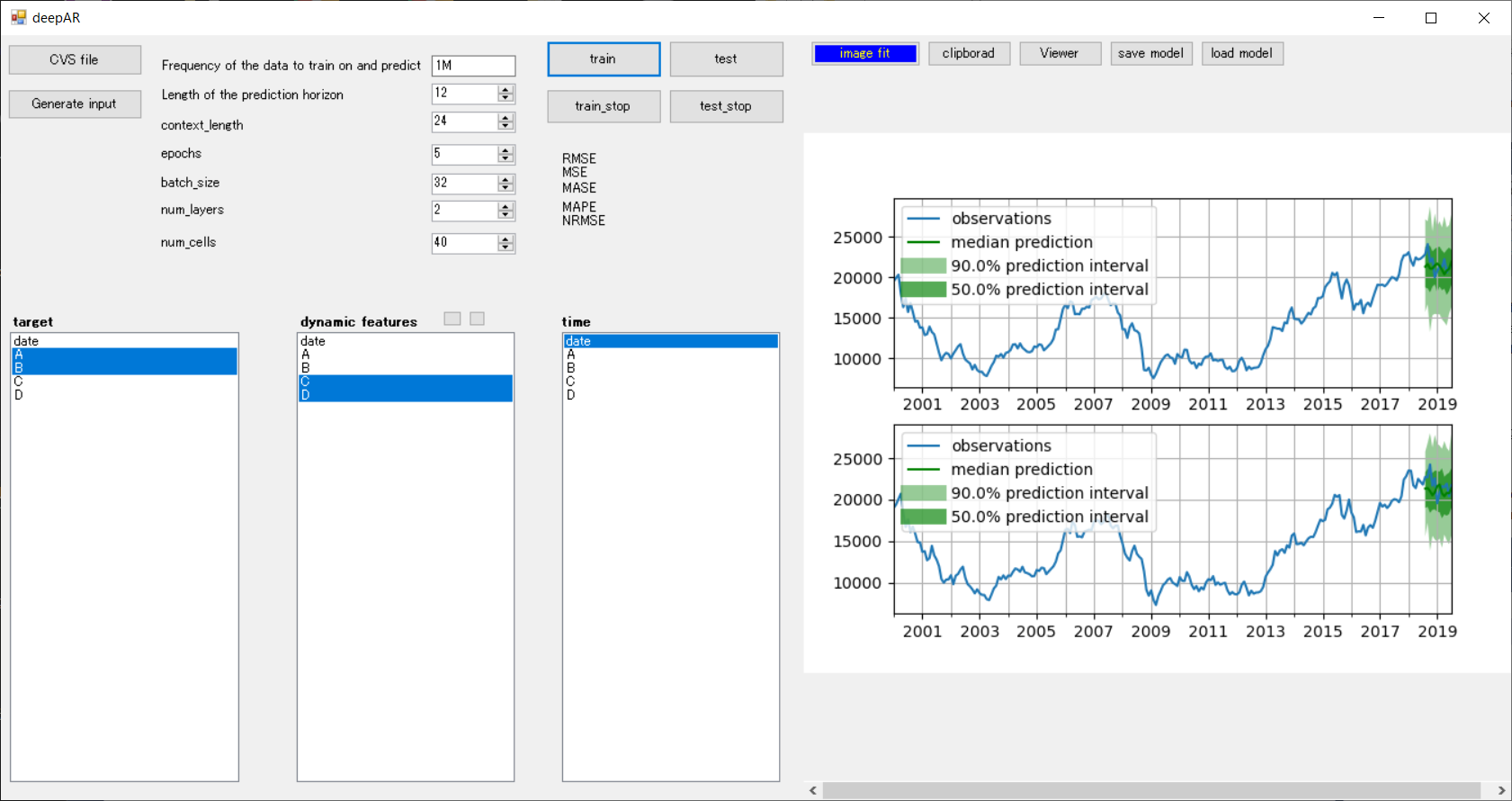
Task: Click horizontal scrollbar right arrow under plot
Action: (1501, 790)
